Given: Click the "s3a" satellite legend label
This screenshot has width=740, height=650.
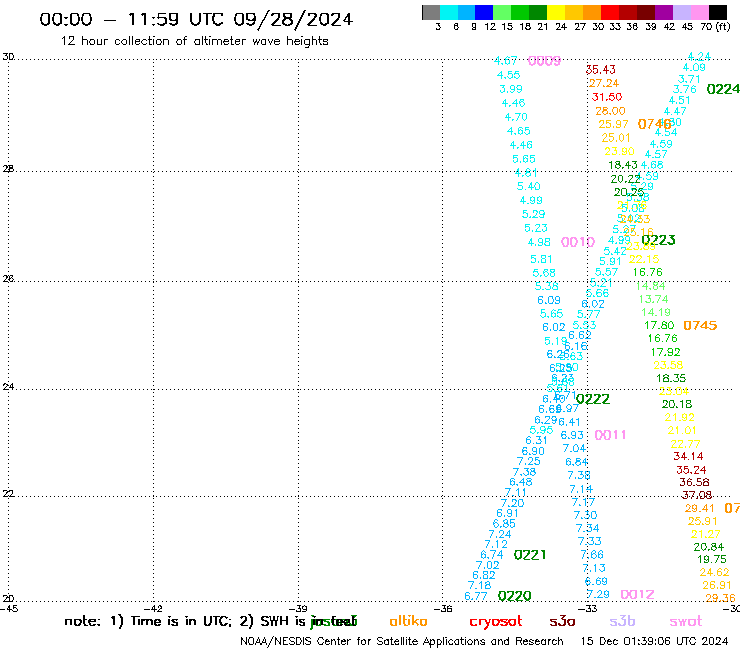Looking at the screenshot, I should coord(562,621).
